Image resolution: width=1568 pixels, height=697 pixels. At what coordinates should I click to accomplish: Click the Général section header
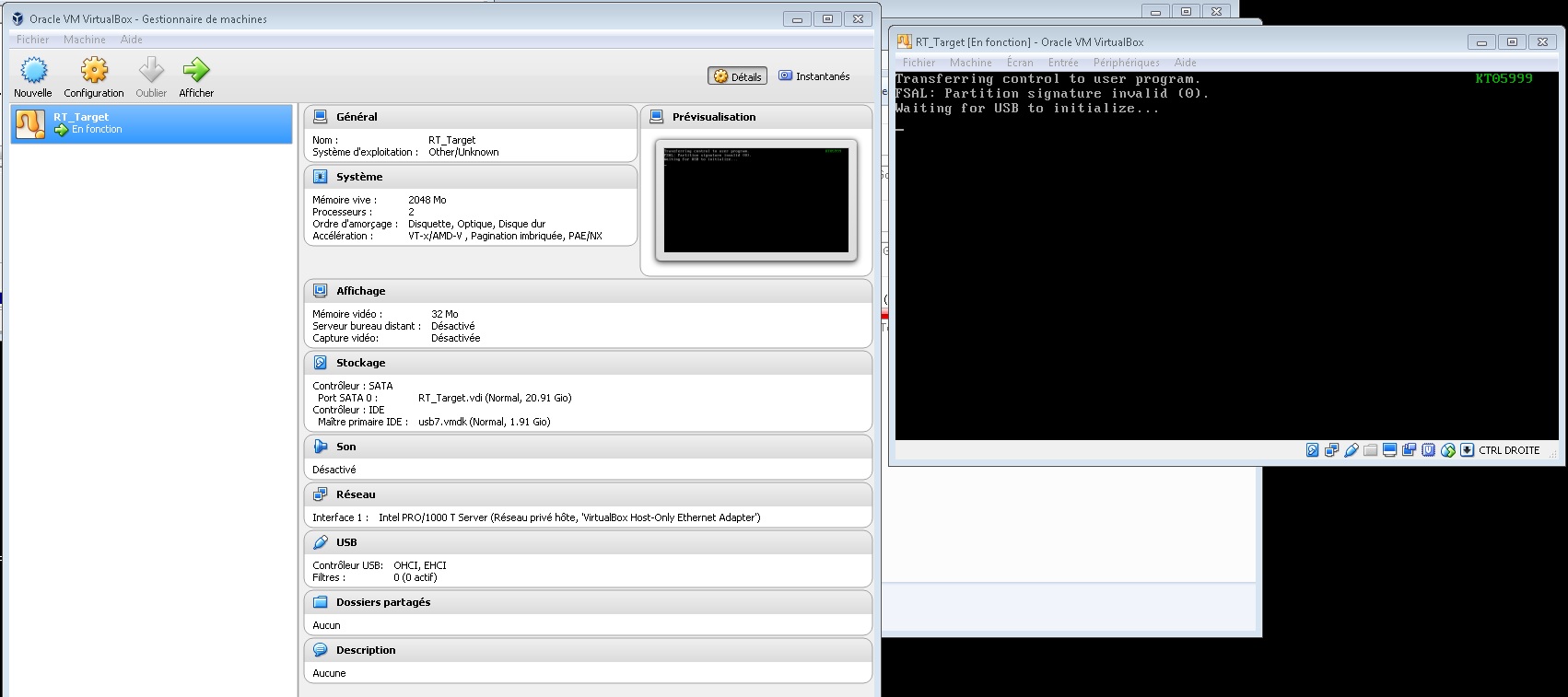click(x=471, y=117)
